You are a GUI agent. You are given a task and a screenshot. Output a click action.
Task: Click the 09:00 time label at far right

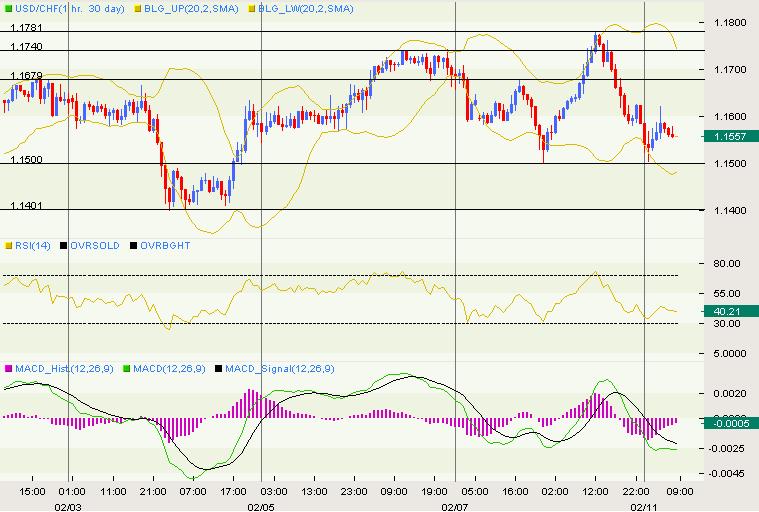point(680,492)
